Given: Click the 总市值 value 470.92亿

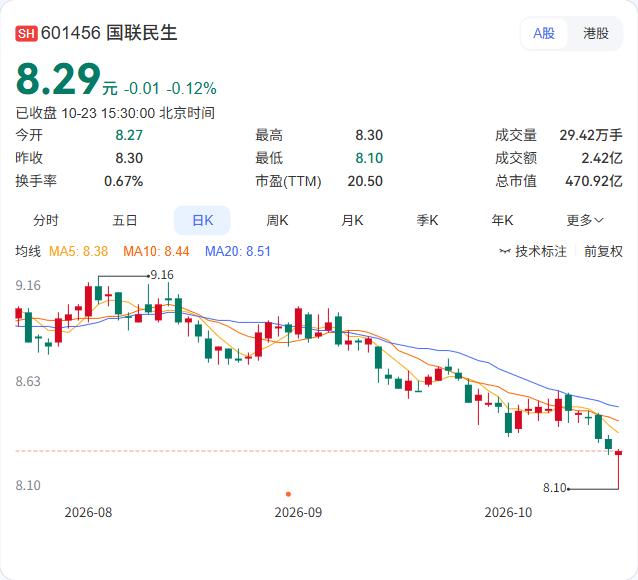Looking at the screenshot, I should pos(594,181).
